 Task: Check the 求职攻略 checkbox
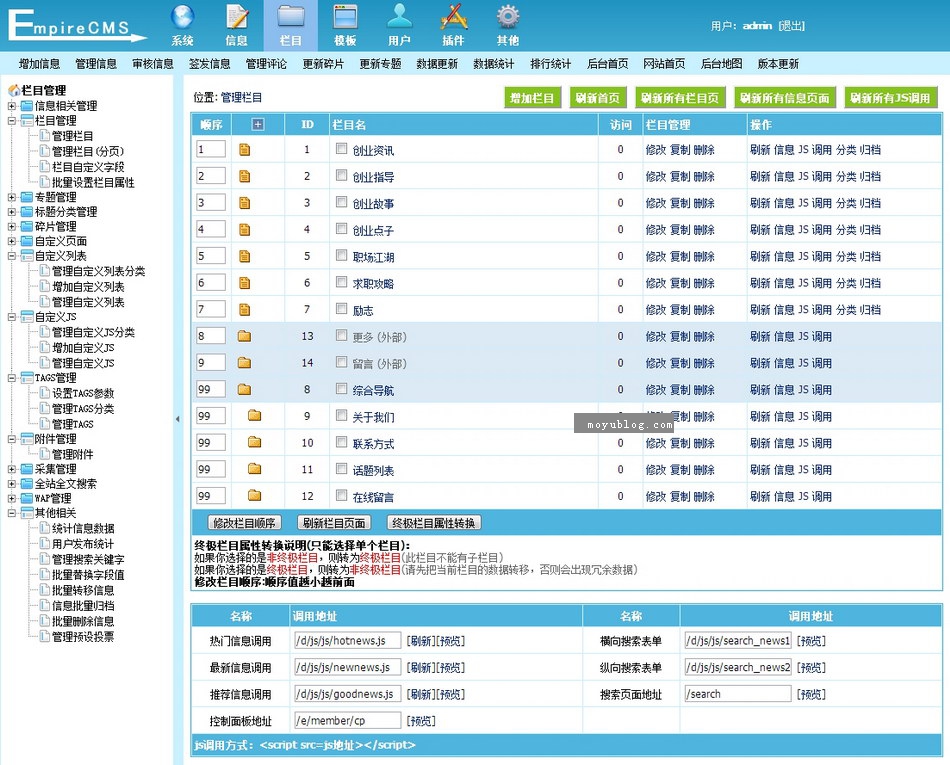pos(342,282)
